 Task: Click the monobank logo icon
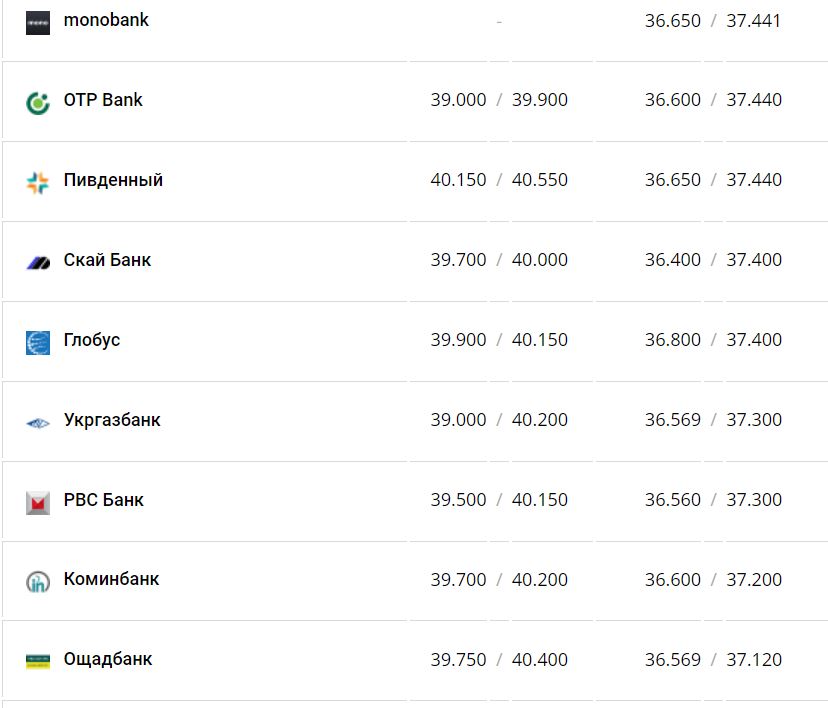pos(38,22)
